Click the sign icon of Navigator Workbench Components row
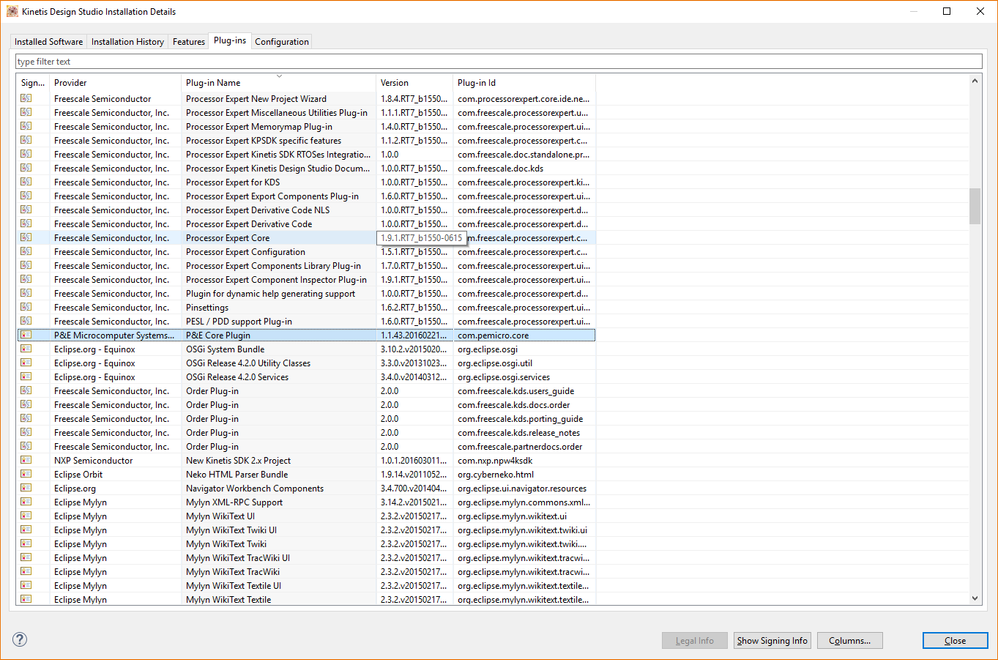Image resolution: width=998 pixels, height=660 pixels. pos(26,488)
